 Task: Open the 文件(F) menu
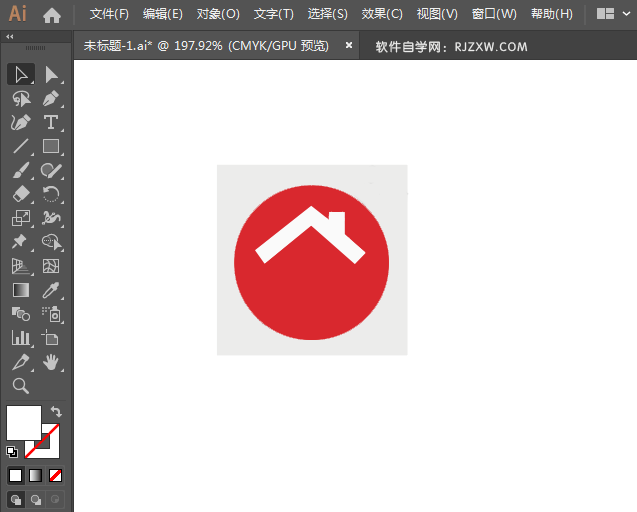109,14
